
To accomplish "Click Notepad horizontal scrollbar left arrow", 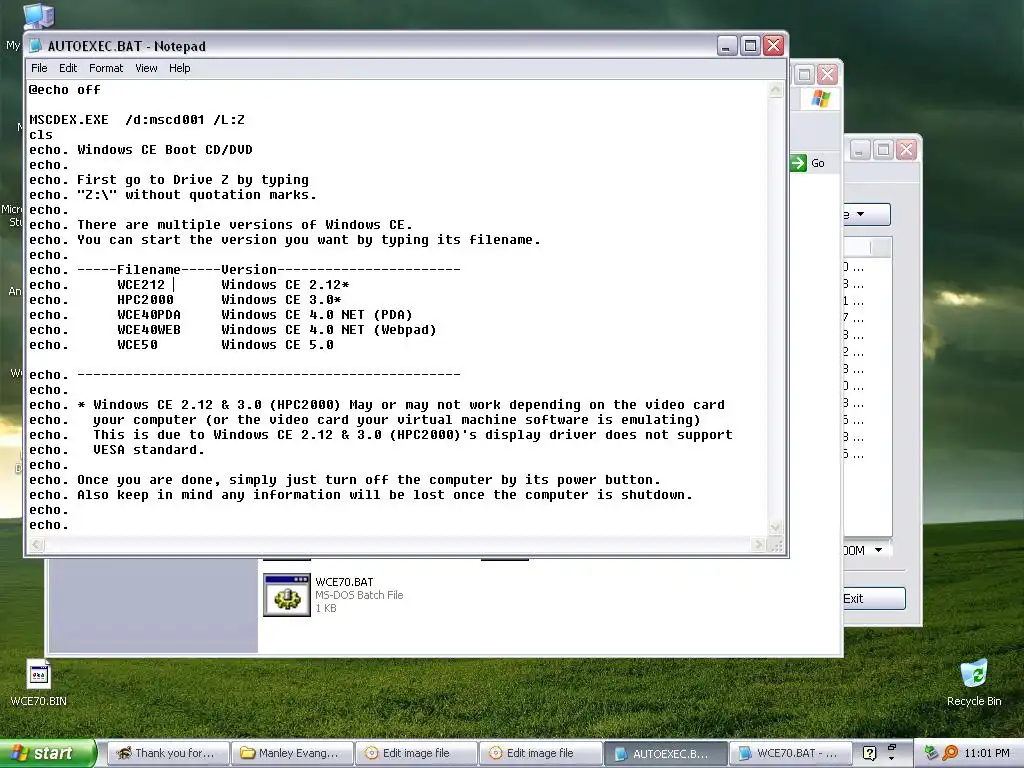I will 37,544.
